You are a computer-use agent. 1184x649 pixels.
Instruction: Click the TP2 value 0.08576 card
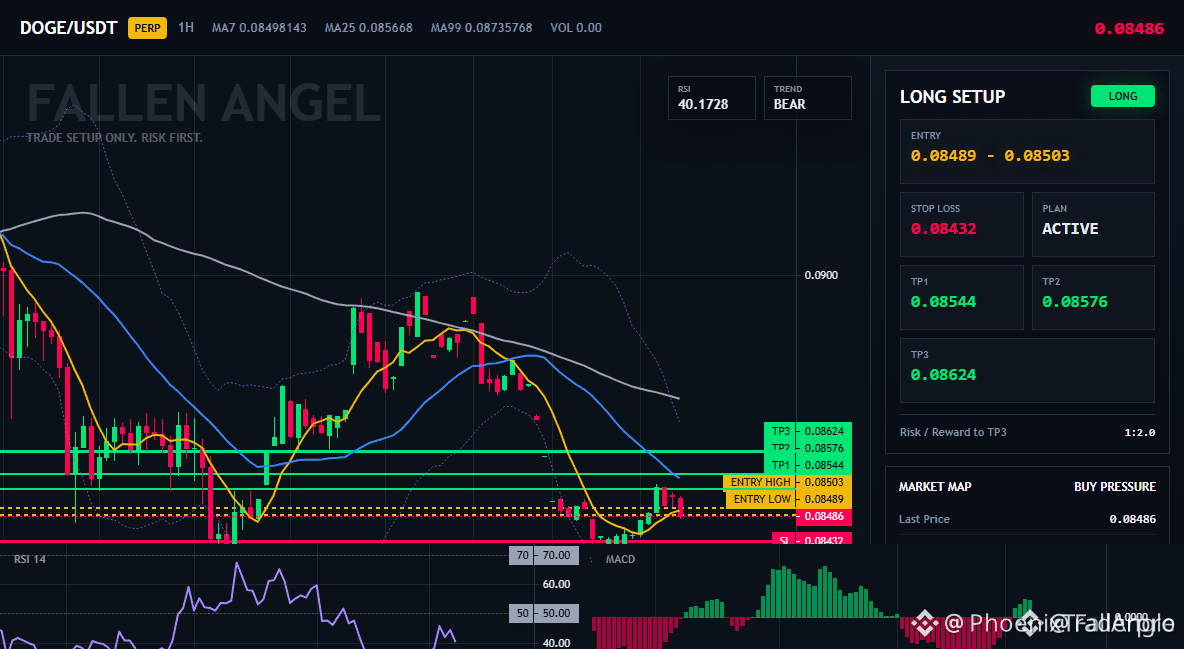pyautogui.click(x=1093, y=297)
